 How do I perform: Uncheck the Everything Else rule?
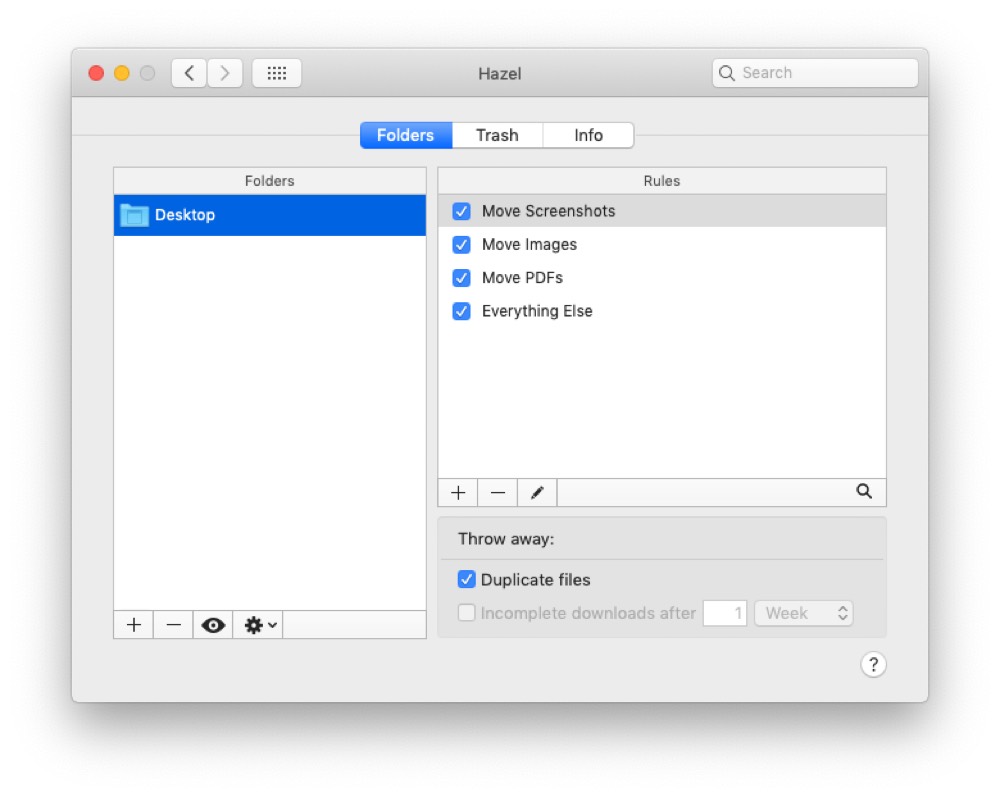coord(461,311)
